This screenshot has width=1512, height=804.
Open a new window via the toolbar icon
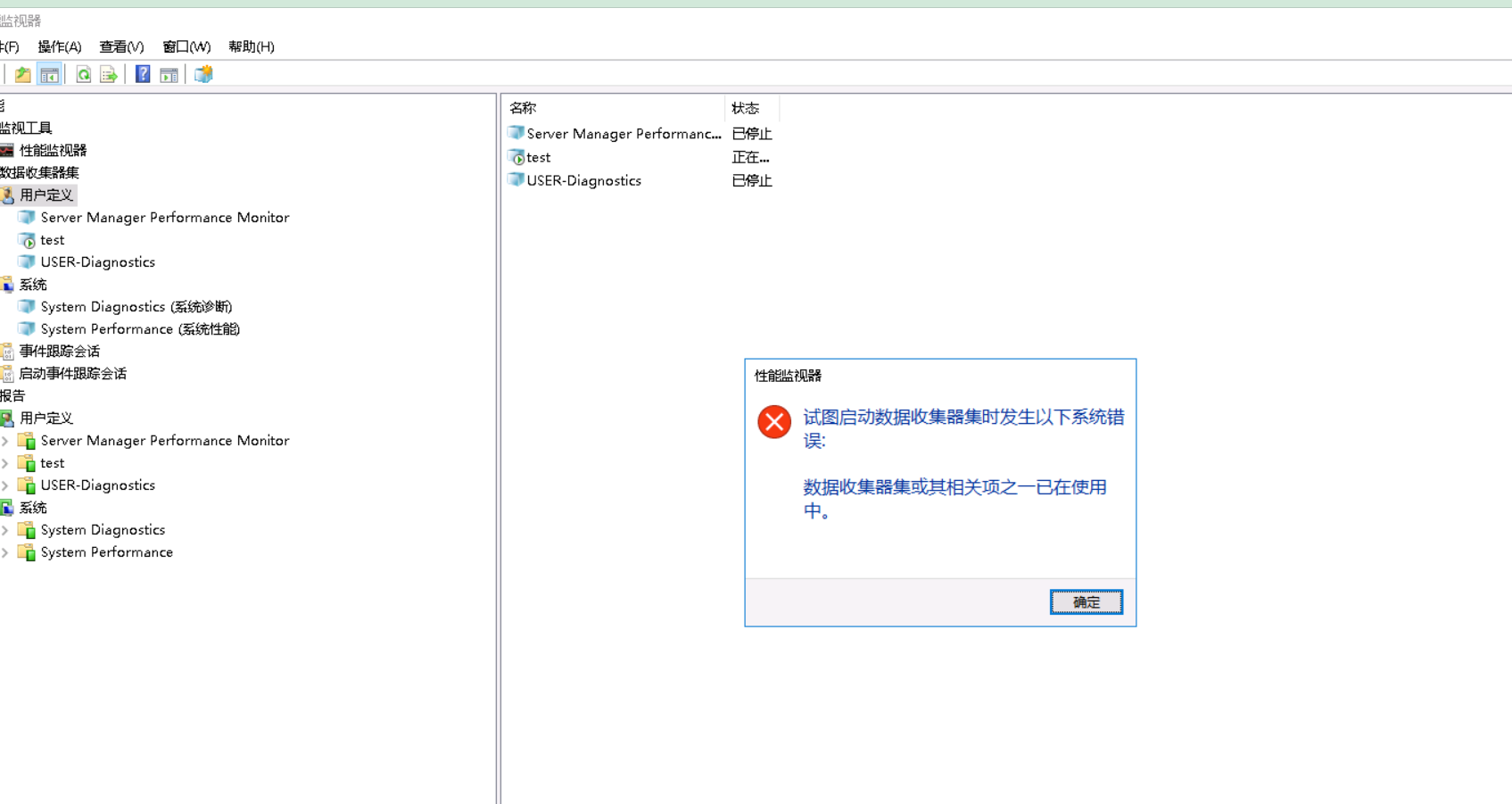pos(203,74)
